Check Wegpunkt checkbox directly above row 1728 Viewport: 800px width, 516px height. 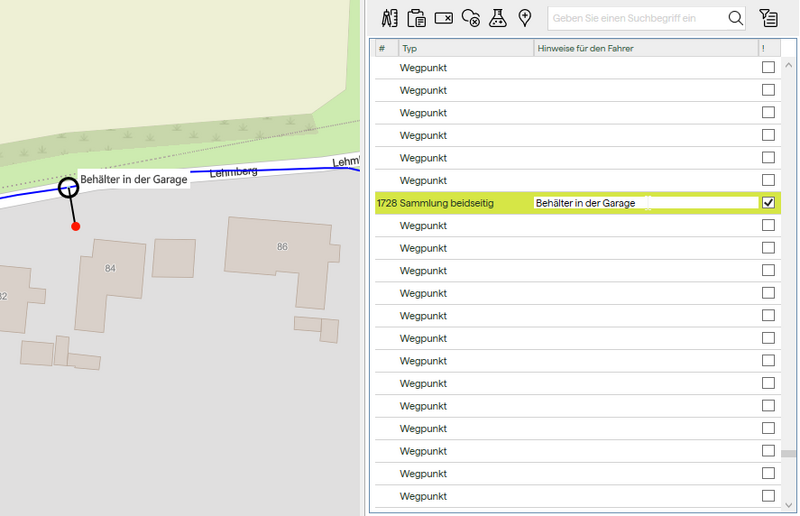click(x=768, y=180)
